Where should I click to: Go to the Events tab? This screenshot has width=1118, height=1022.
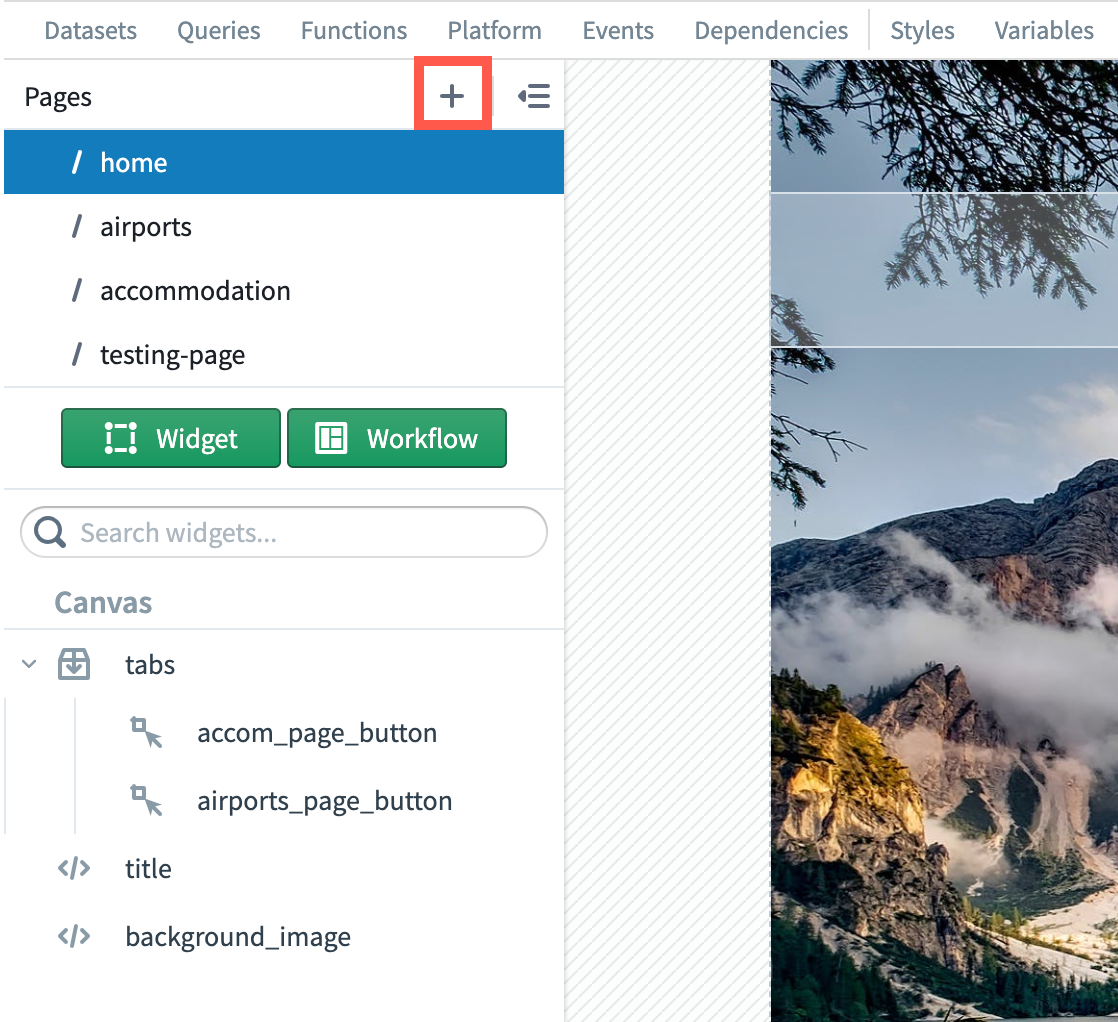618,31
